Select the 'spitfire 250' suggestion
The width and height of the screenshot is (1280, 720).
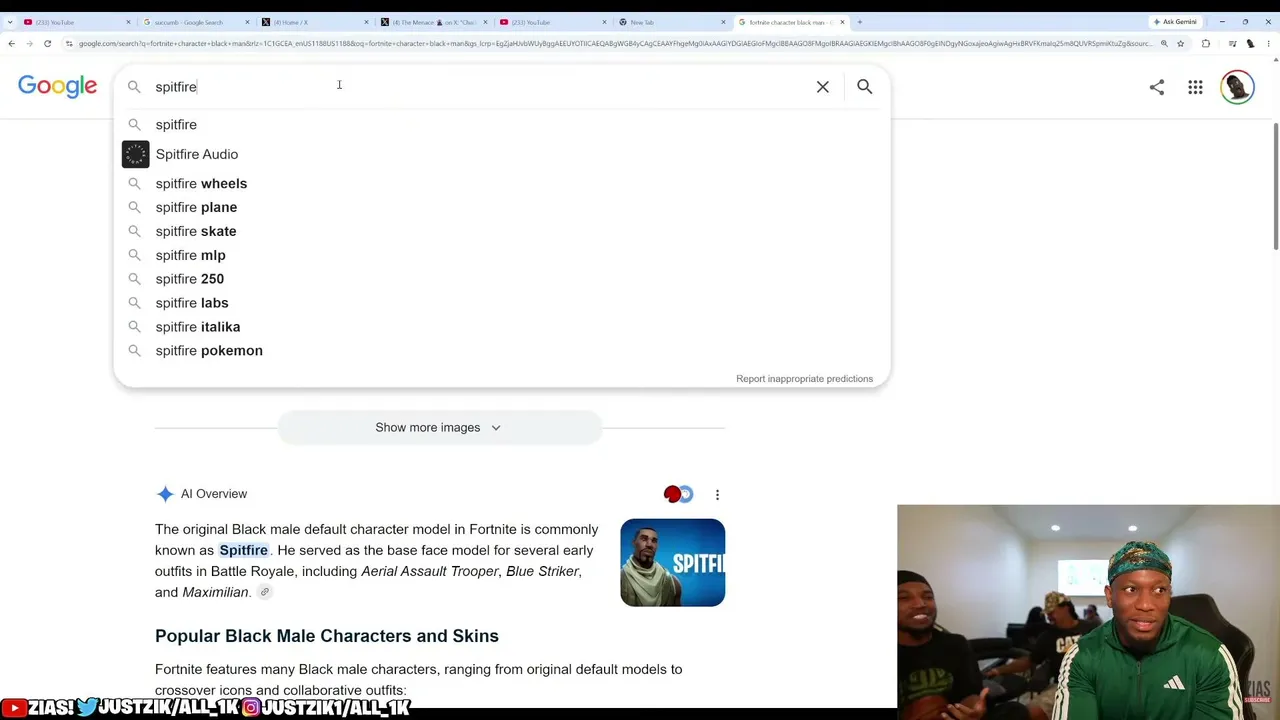click(501, 279)
